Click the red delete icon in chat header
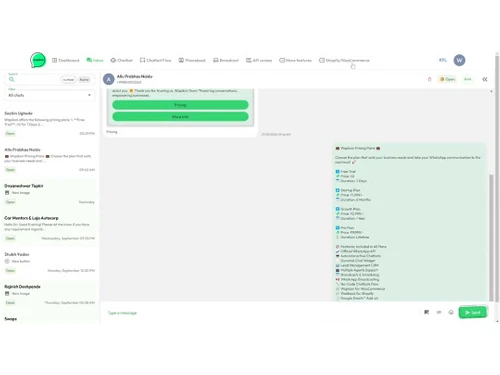The image size is (500, 375). 429,79
